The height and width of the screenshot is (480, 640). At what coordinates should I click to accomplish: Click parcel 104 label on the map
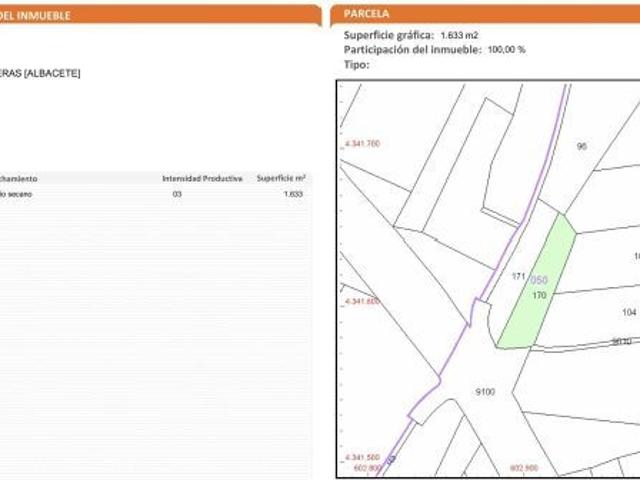pos(629,312)
